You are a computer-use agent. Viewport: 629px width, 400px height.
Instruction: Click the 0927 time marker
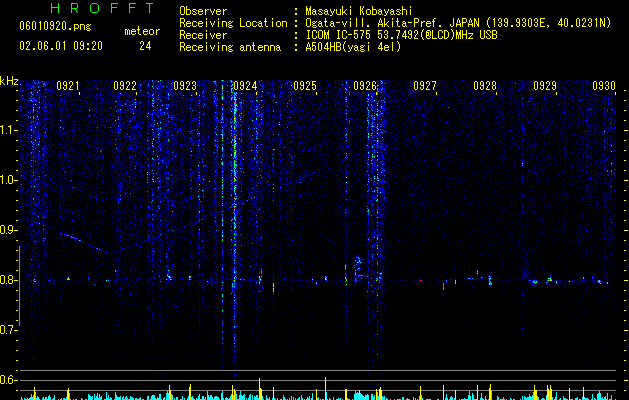[x=425, y=86]
